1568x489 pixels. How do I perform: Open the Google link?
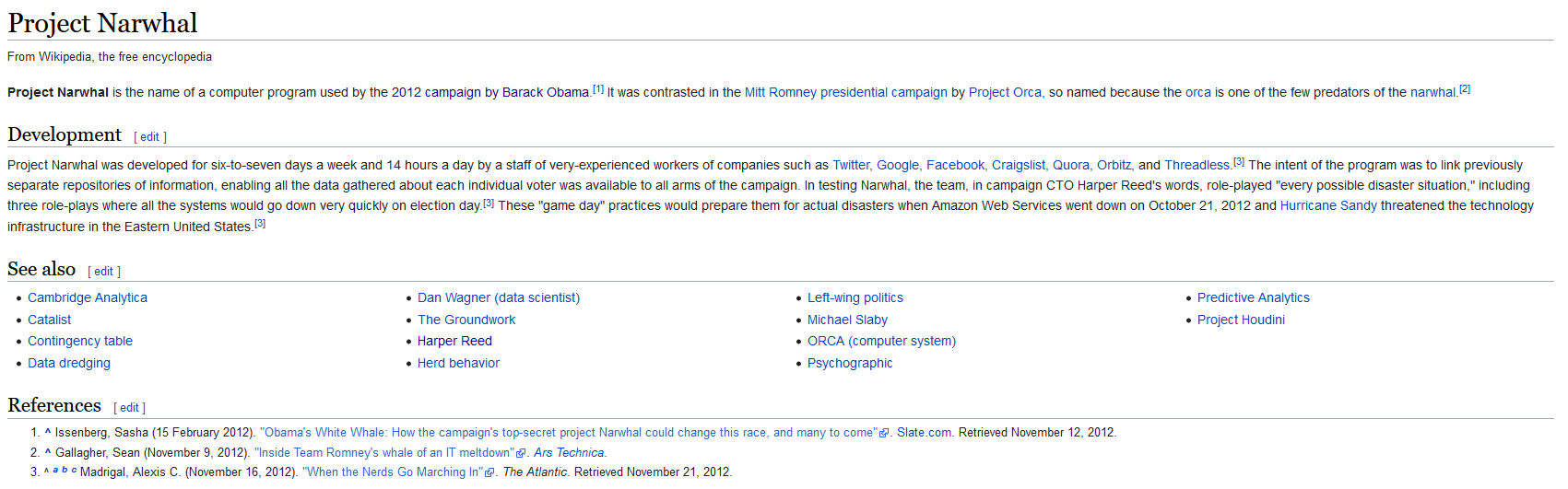click(x=898, y=165)
